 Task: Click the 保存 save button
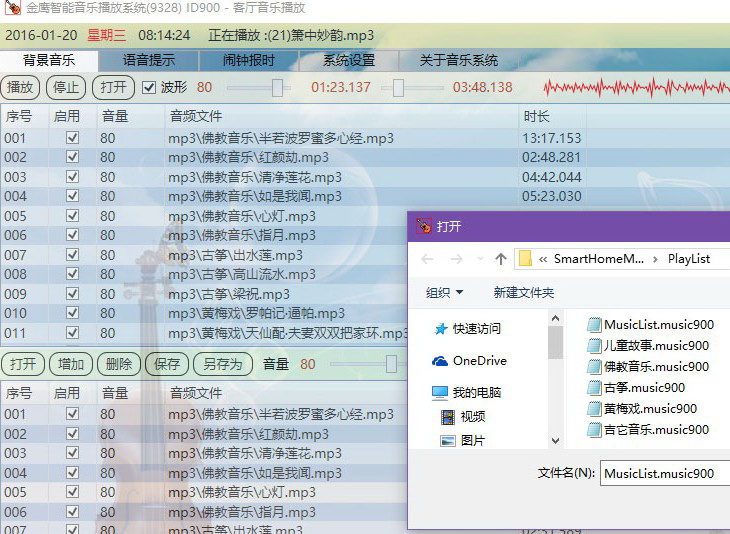167,364
